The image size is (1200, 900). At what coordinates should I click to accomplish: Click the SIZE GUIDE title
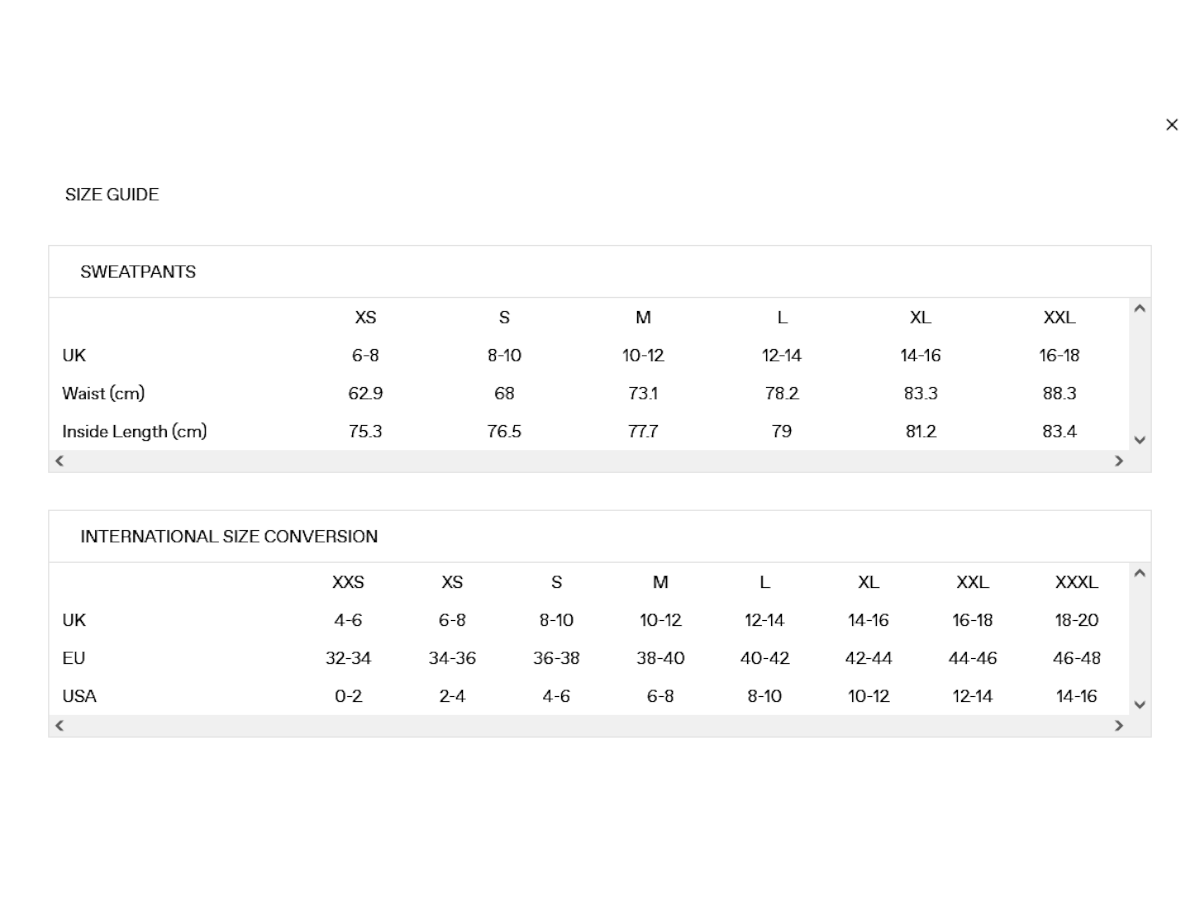tap(112, 195)
